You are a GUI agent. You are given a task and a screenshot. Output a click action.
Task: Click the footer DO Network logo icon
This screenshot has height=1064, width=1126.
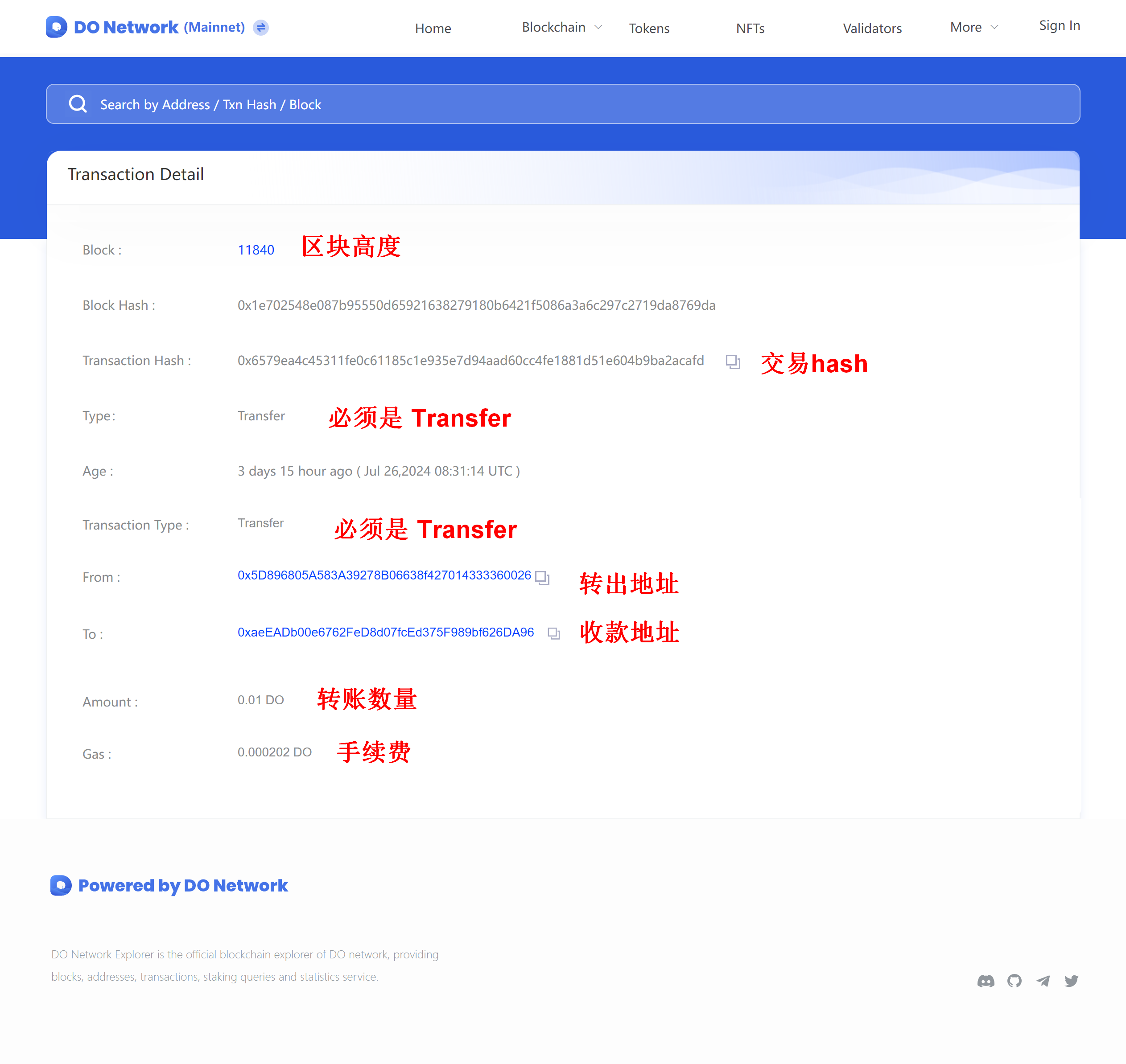tap(61, 885)
